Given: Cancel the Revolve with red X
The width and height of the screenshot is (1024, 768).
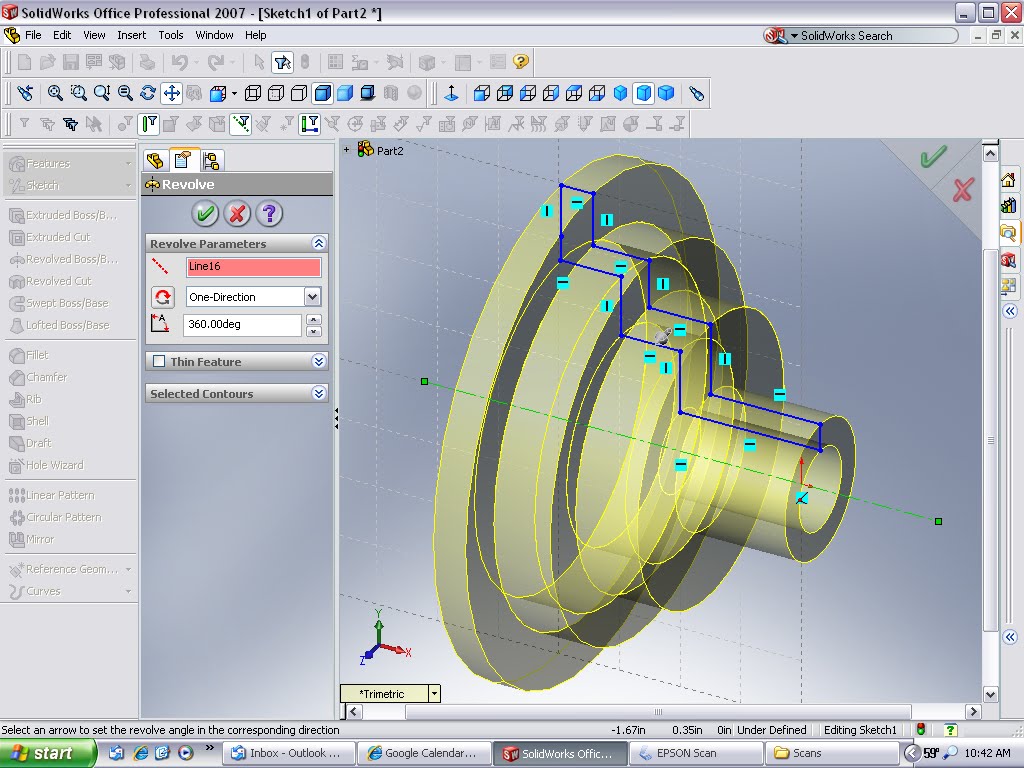Looking at the screenshot, I should [237, 214].
